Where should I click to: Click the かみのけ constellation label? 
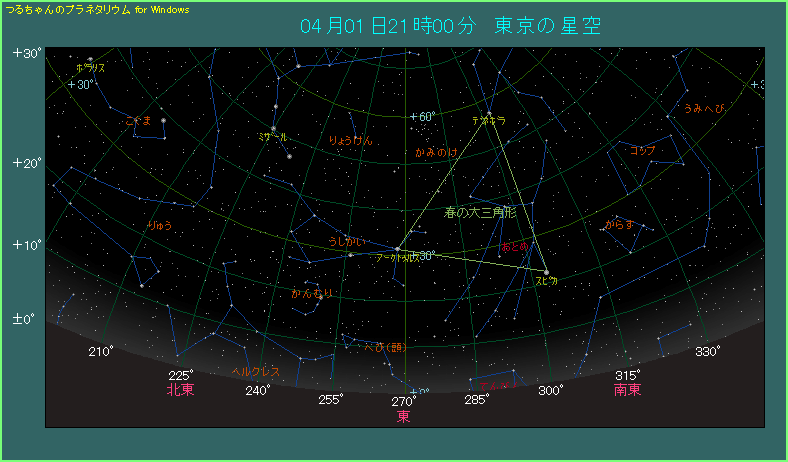(437, 152)
